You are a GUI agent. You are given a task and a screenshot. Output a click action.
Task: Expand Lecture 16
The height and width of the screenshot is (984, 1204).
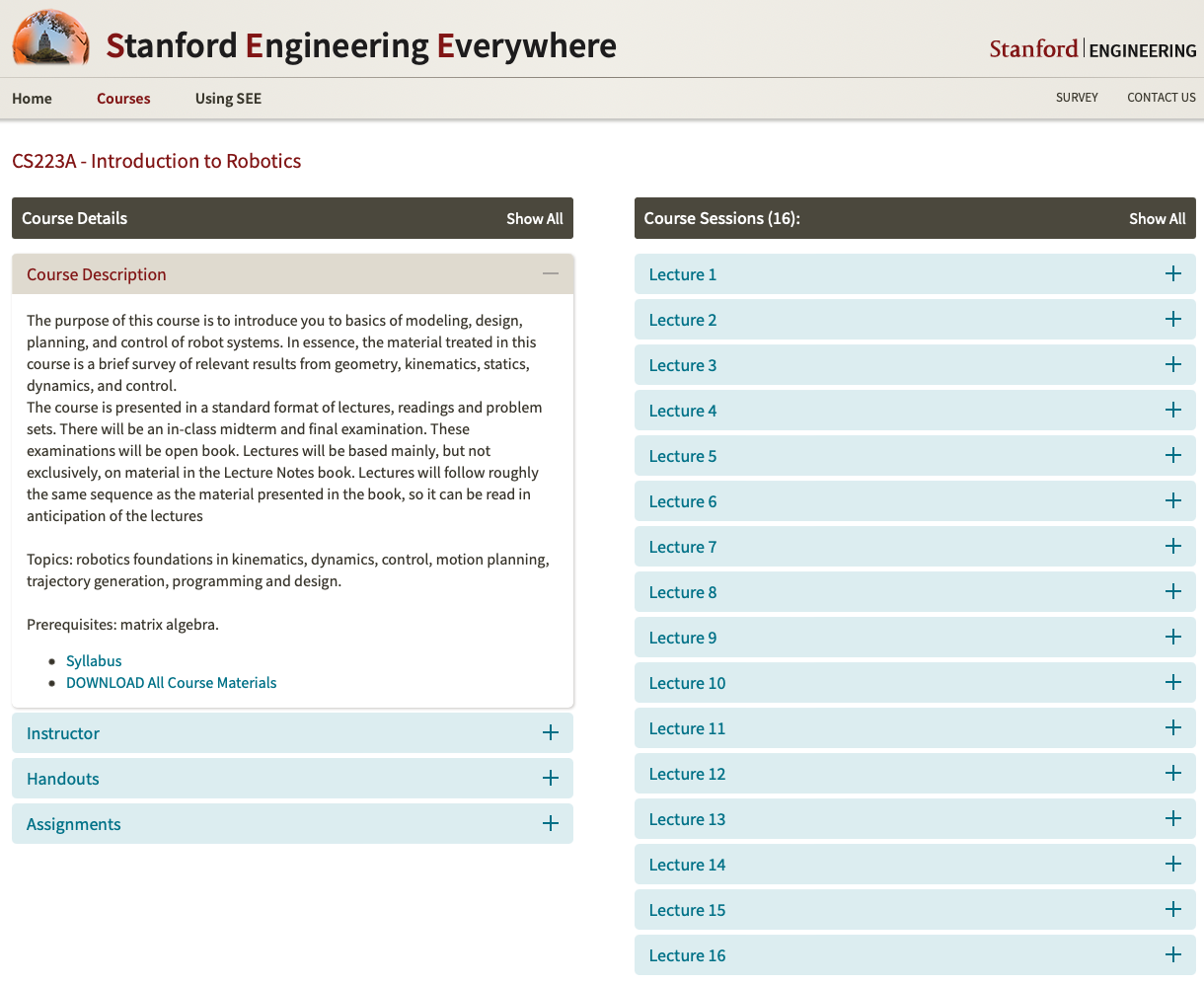coord(915,955)
